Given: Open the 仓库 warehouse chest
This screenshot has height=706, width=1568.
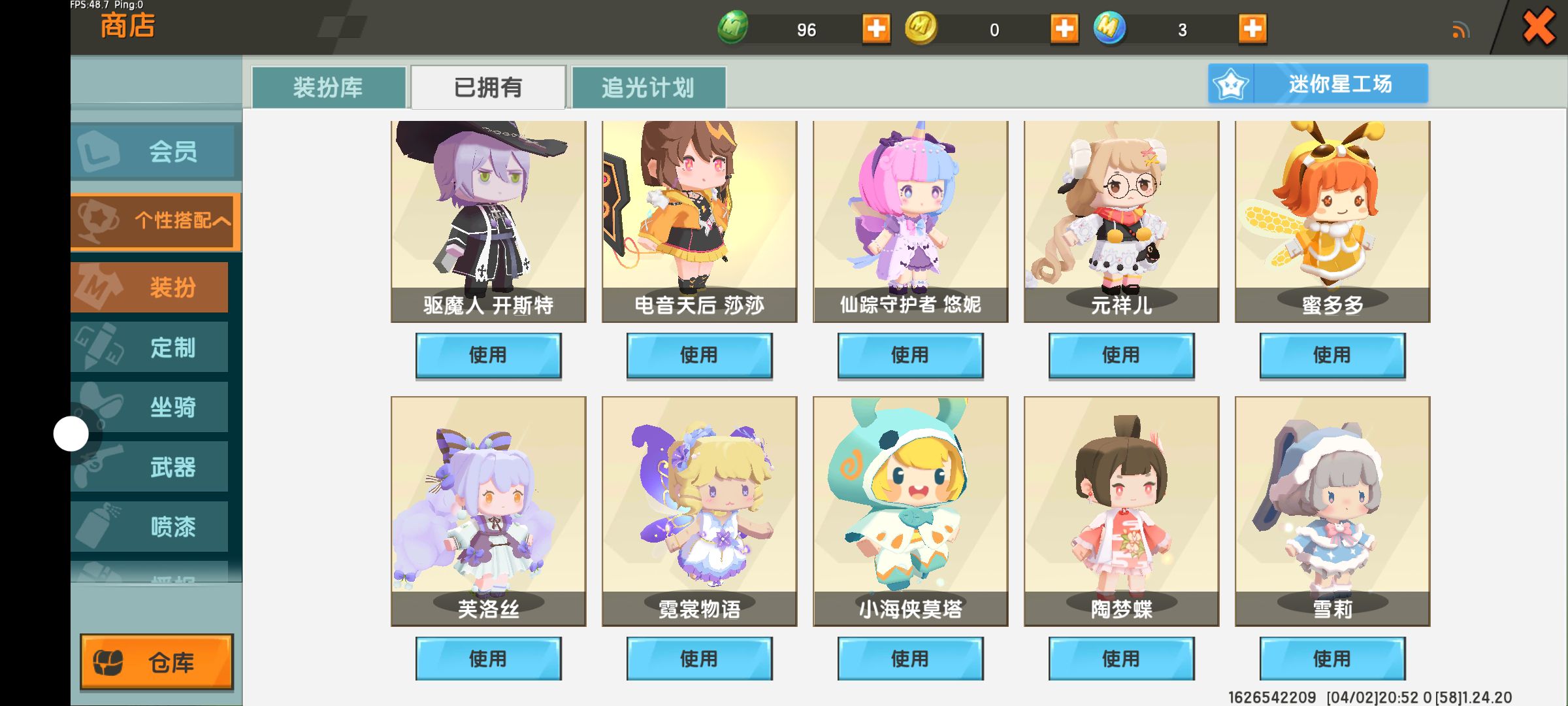Looking at the screenshot, I should [157, 662].
